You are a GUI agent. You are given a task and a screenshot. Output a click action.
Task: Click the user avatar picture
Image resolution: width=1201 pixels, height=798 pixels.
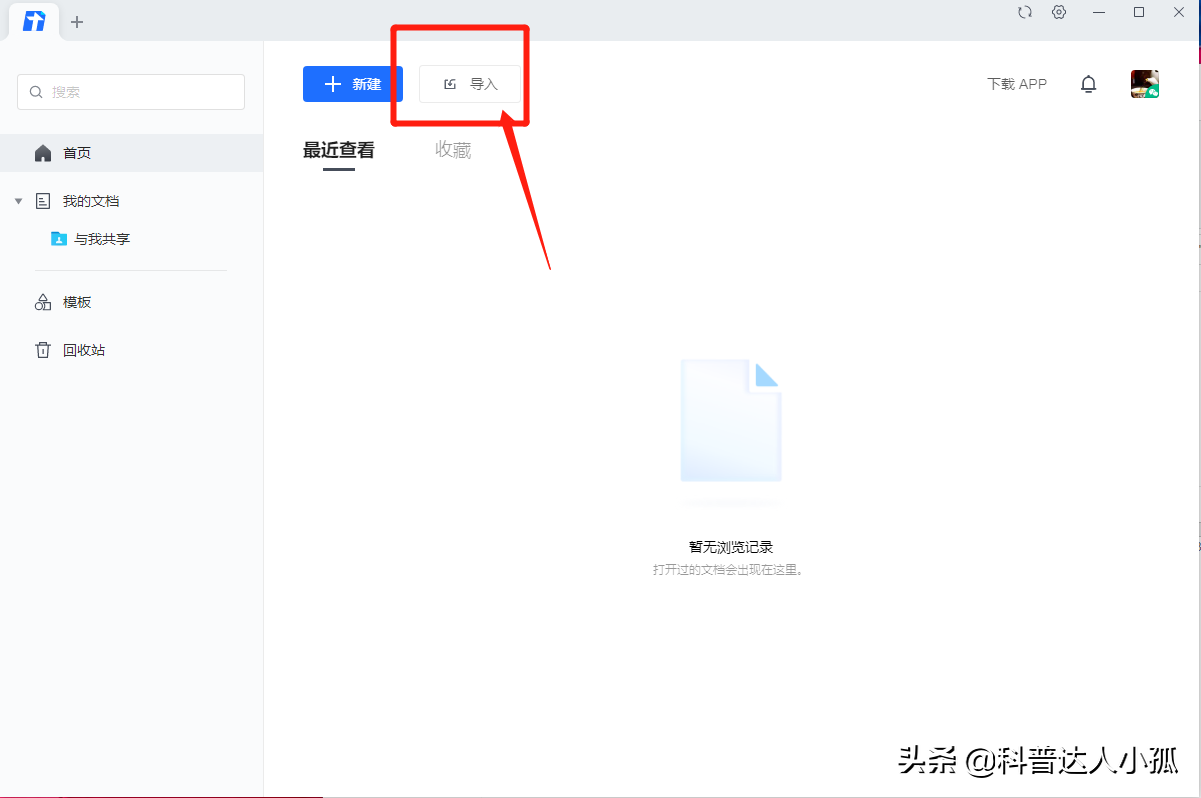coord(1144,84)
